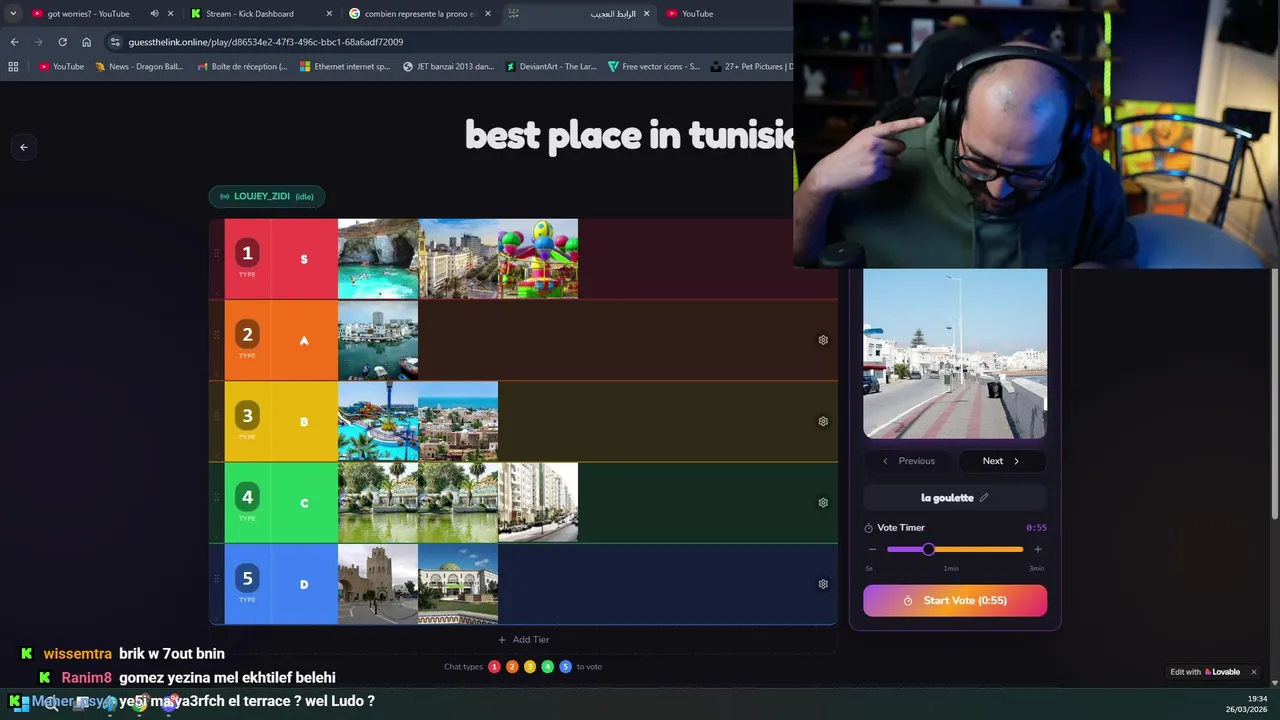Screen dimensions: 1280x720
Task: Decrease vote timer with minus button
Action: [x=872, y=549]
